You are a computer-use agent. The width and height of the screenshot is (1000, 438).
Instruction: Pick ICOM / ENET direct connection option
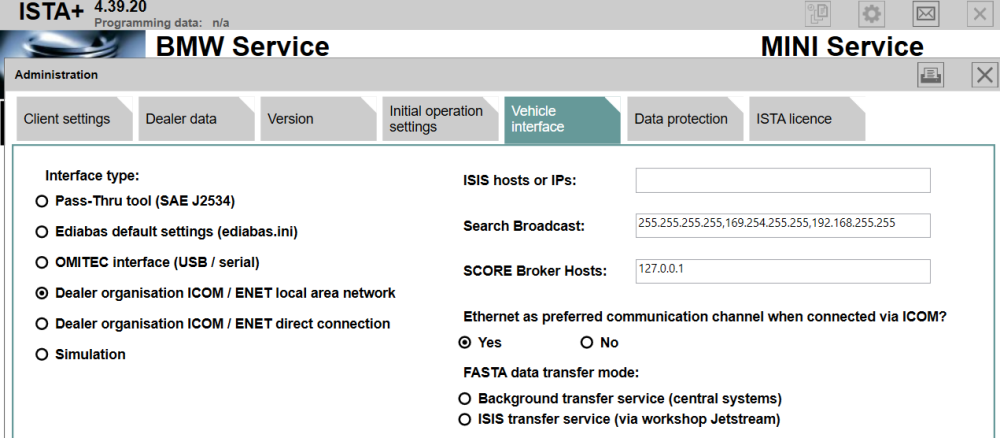coord(42,324)
